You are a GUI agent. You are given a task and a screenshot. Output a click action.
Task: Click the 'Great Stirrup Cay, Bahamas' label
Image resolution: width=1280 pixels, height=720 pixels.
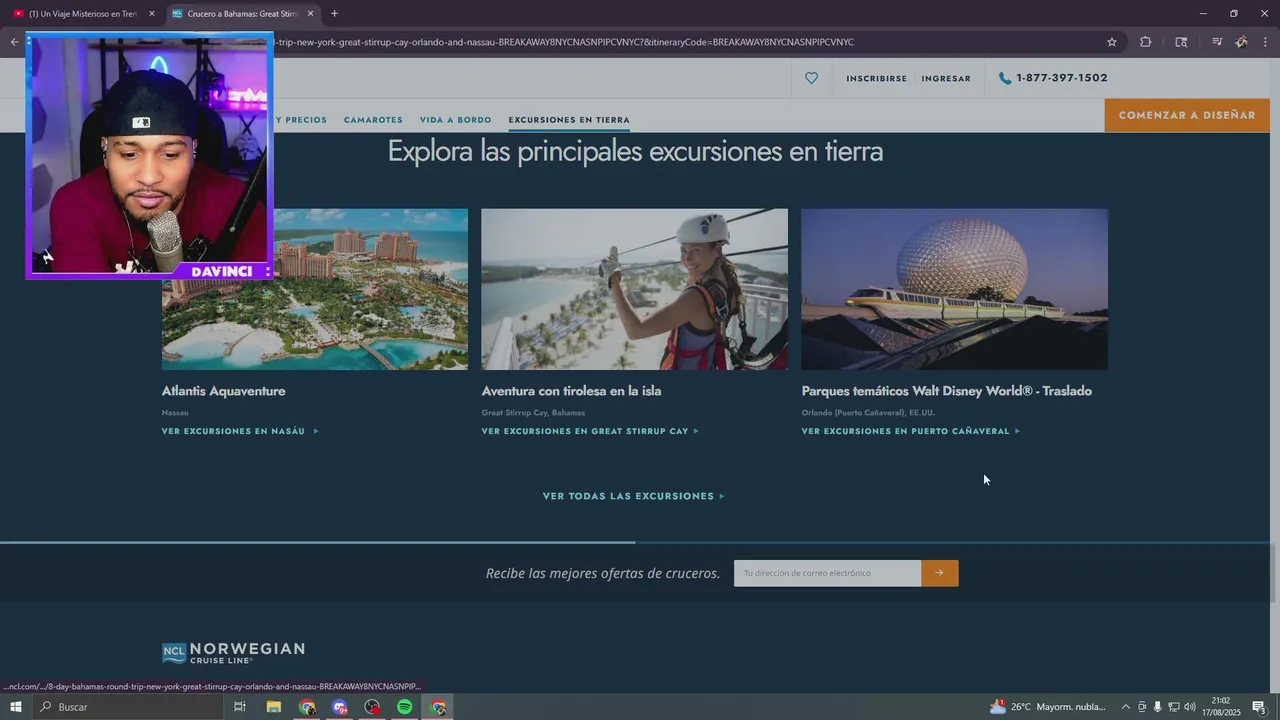pos(533,413)
